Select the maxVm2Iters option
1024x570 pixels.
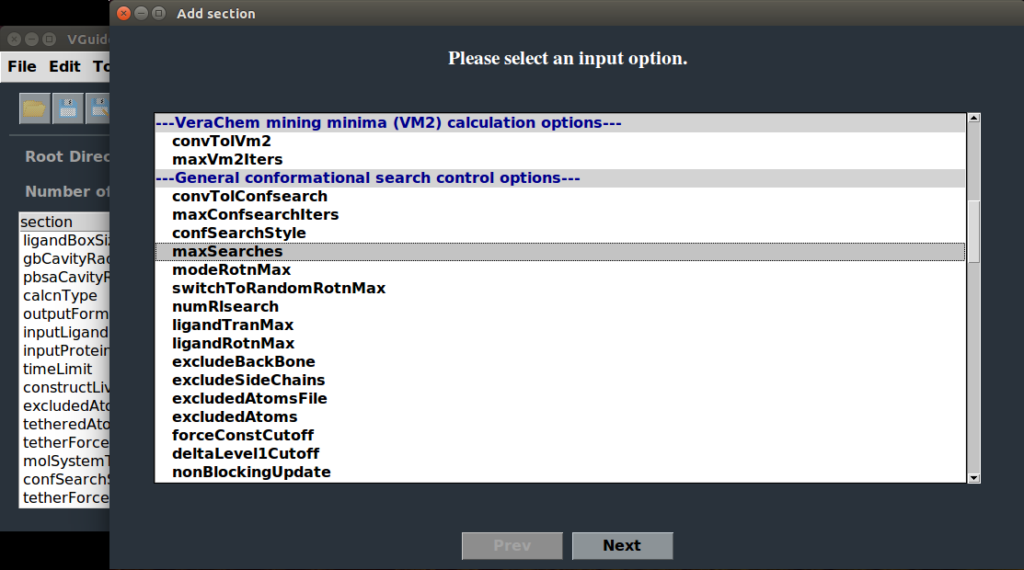coord(560,159)
